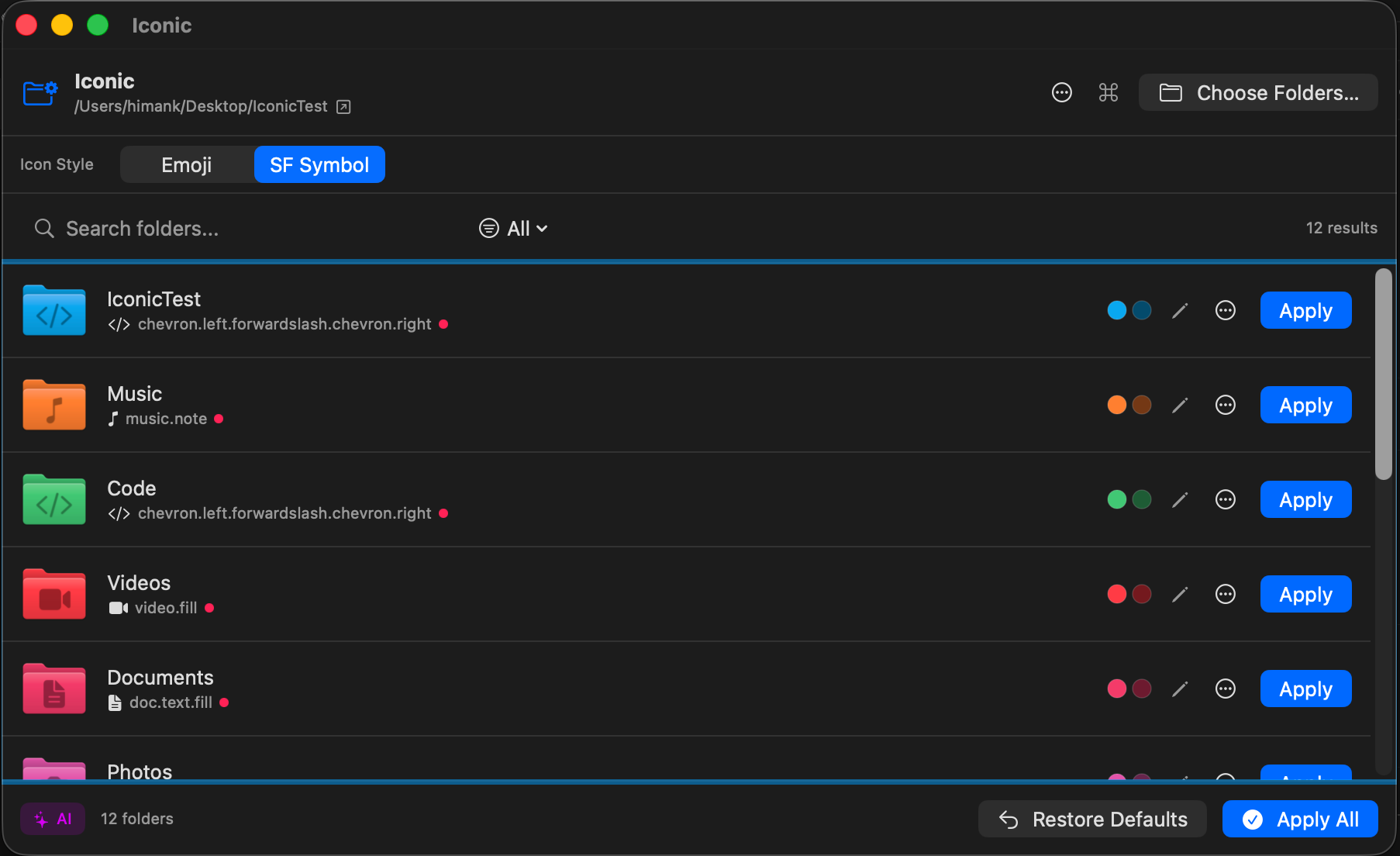Image resolution: width=1400 pixels, height=856 pixels.
Task: Click Restore Defaults button
Action: point(1092,820)
